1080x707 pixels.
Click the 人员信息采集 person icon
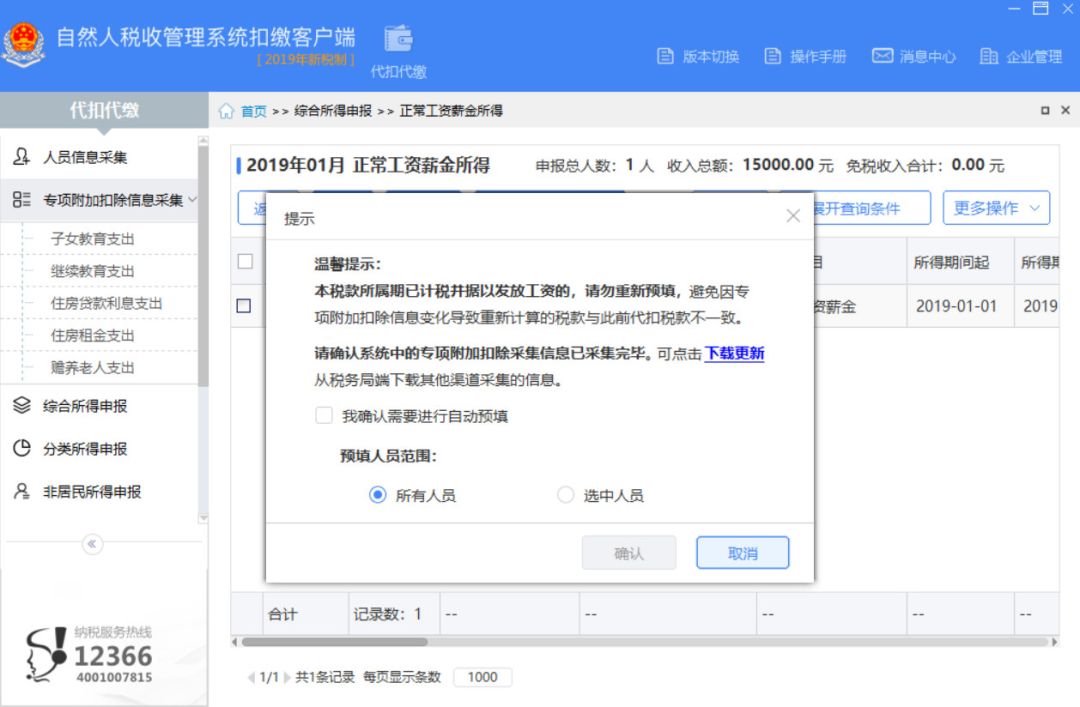tap(21, 156)
